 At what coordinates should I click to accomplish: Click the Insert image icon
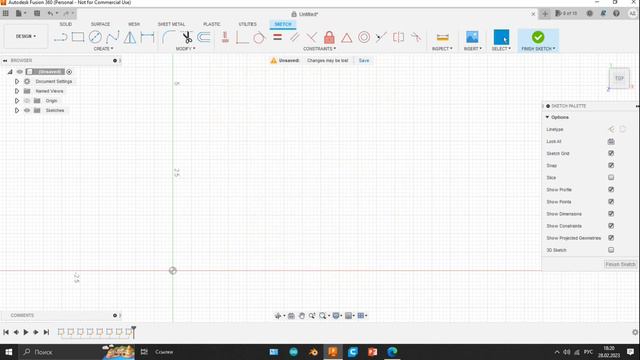[472, 37]
